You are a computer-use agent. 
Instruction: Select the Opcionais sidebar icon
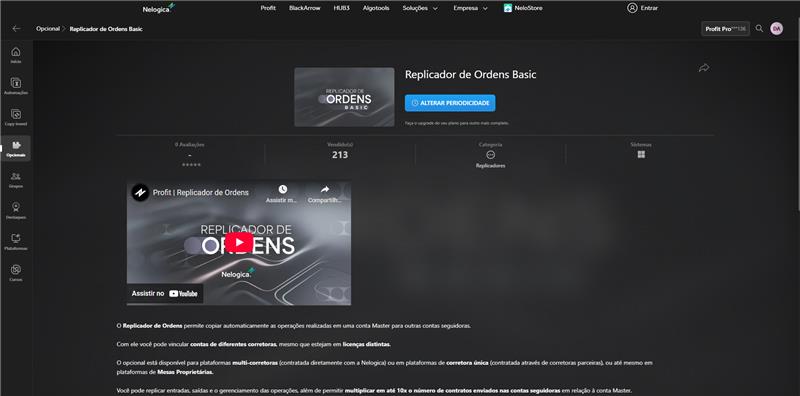[x=16, y=148]
